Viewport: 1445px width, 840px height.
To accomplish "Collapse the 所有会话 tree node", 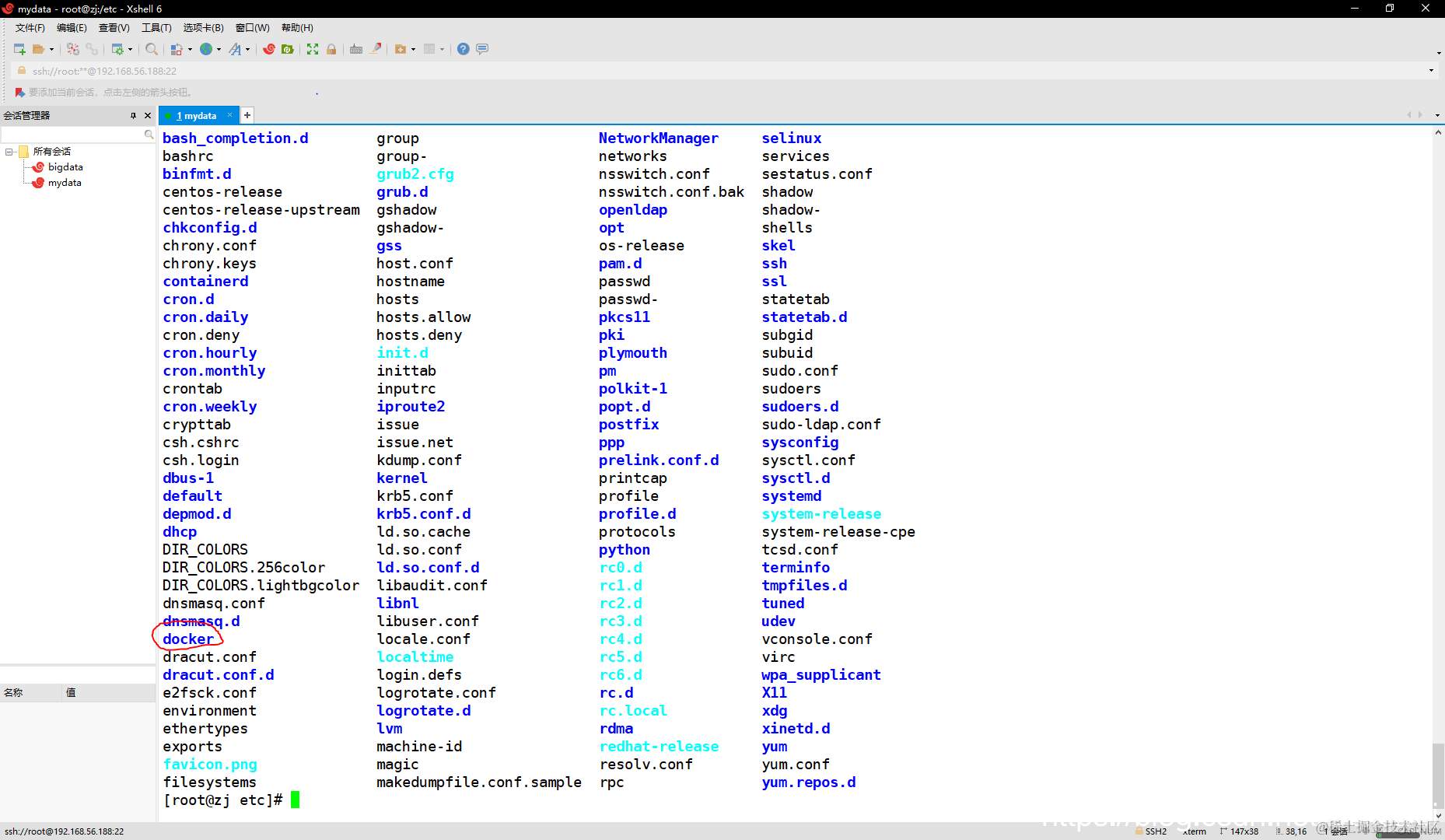I will click(x=9, y=152).
